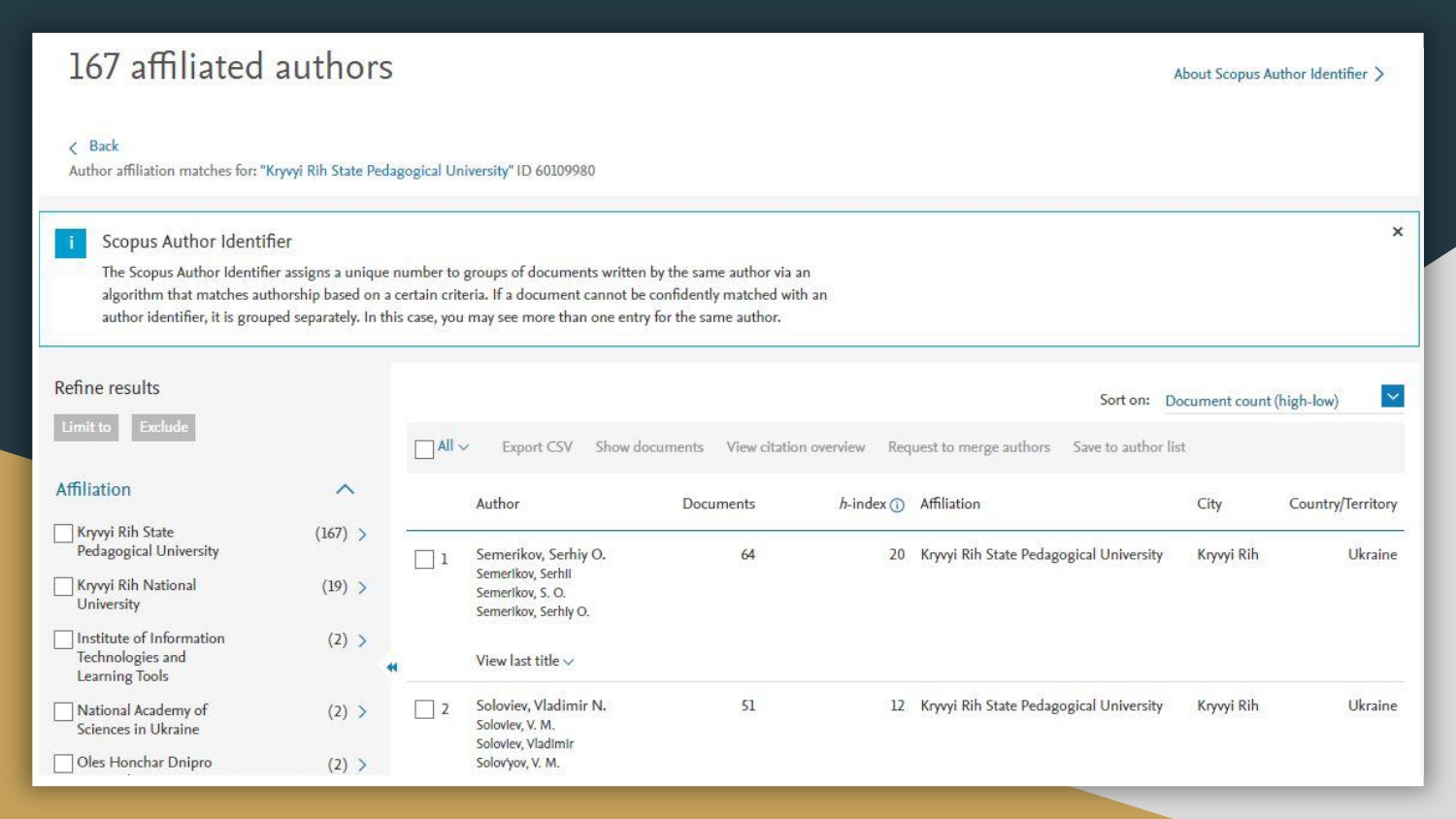Screen dimensions: 1456x819
Task: Click Soloviev's document count 51
Action: [747, 705]
